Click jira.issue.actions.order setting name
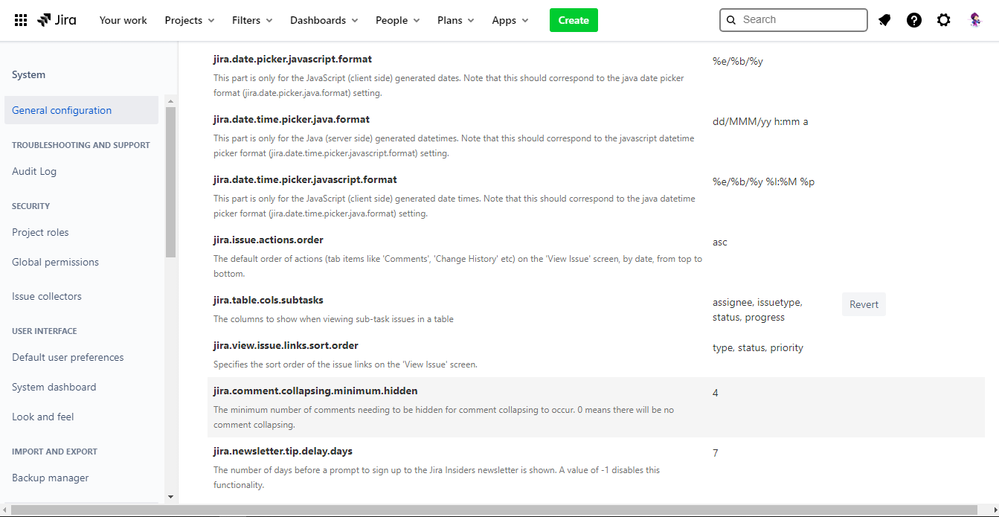999x517 pixels. [x=268, y=240]
